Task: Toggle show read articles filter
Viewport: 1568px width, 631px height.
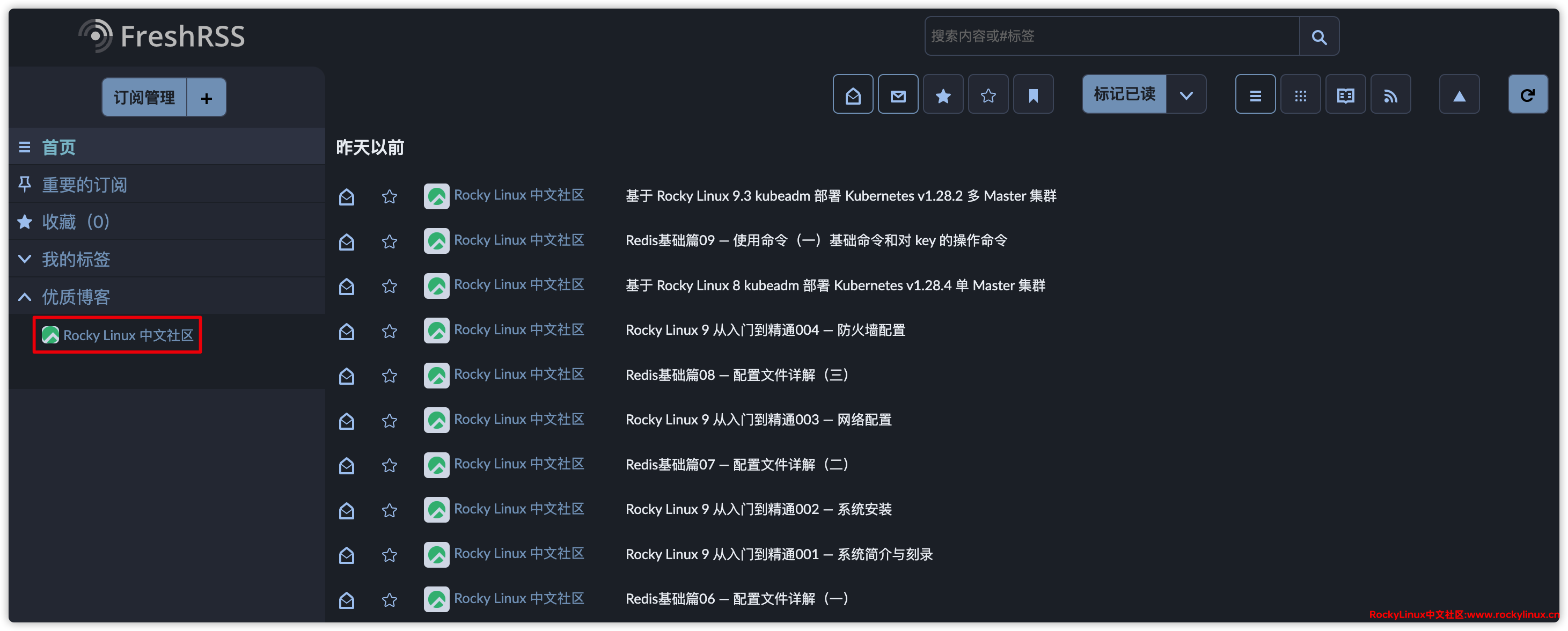Action: point(852,95)
